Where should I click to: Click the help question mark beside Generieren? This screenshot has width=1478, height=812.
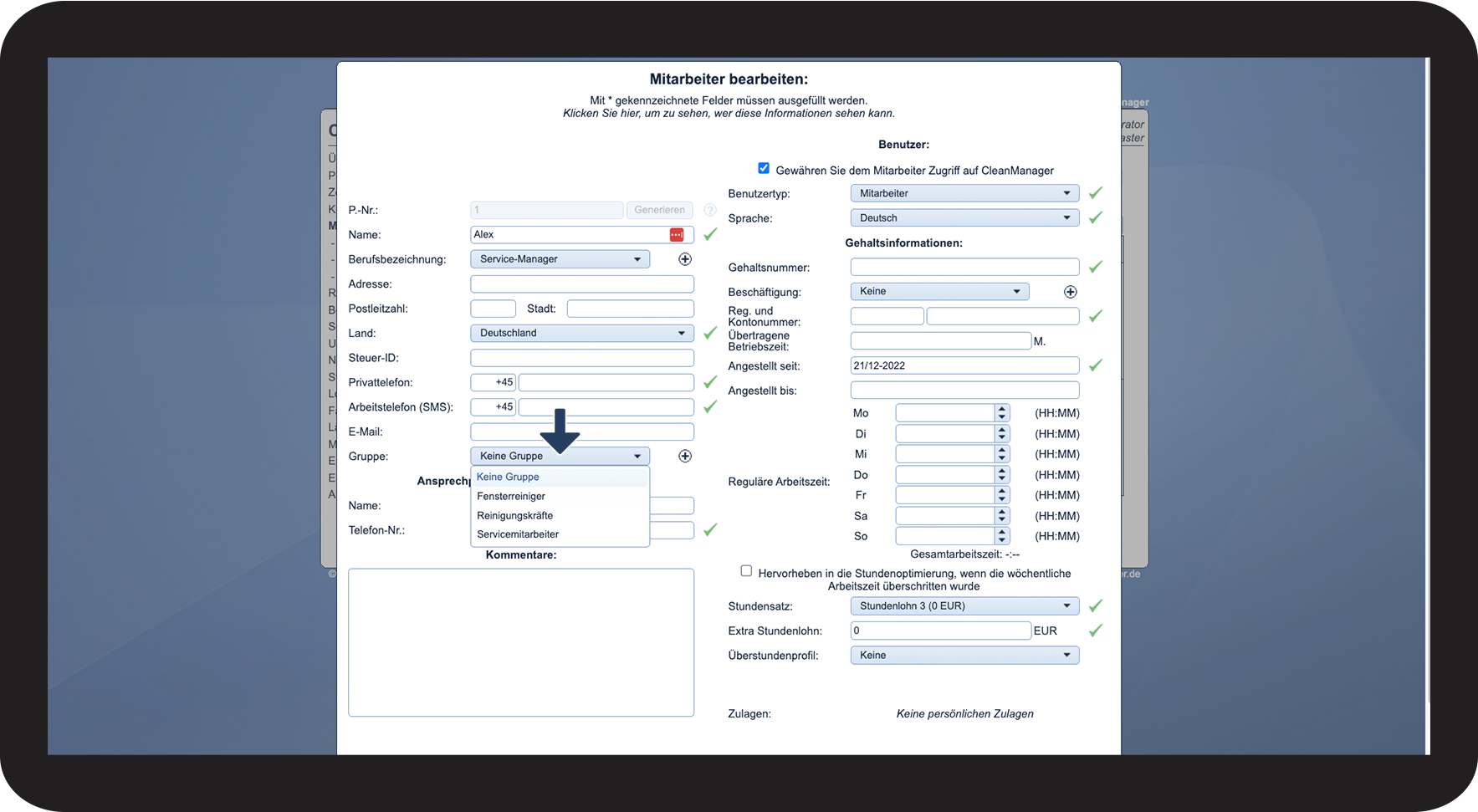click(710, 210)
